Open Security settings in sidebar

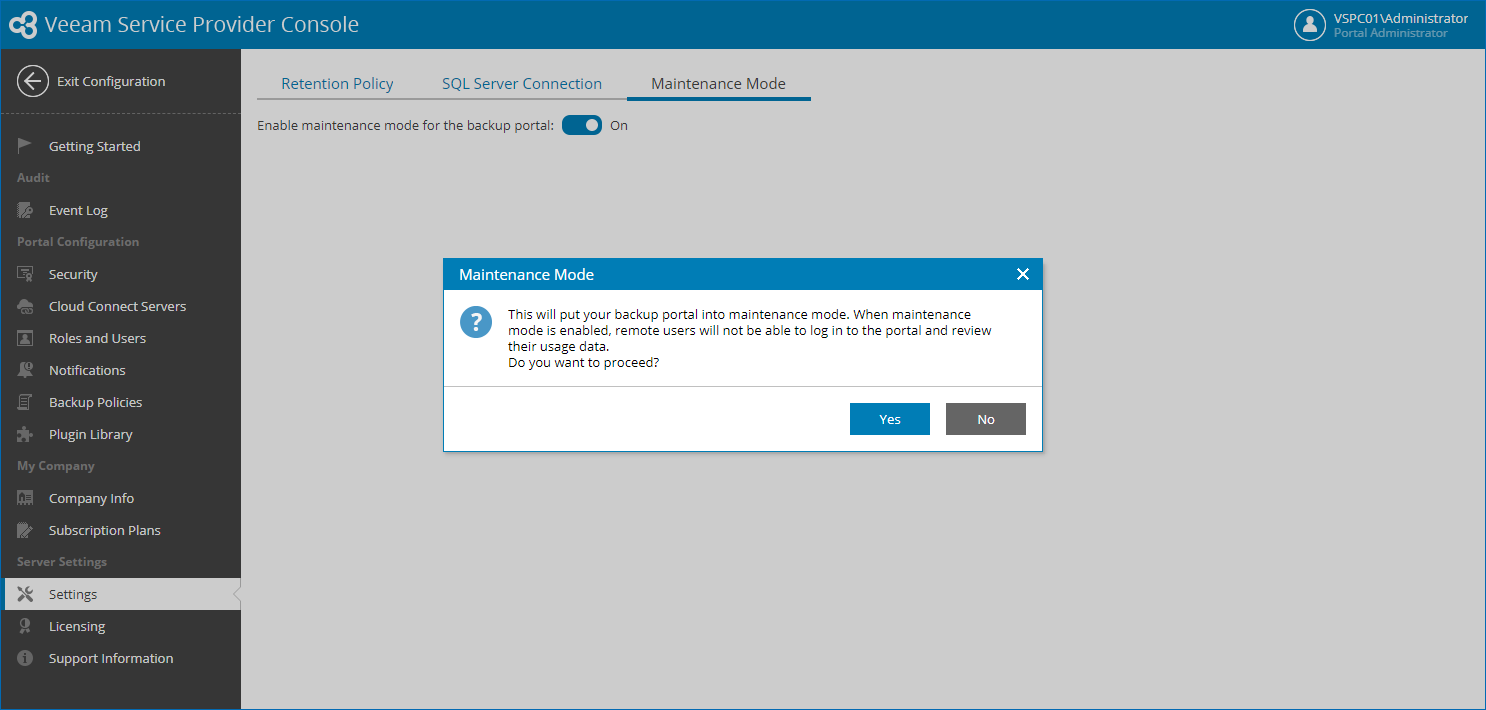[120, 274]
